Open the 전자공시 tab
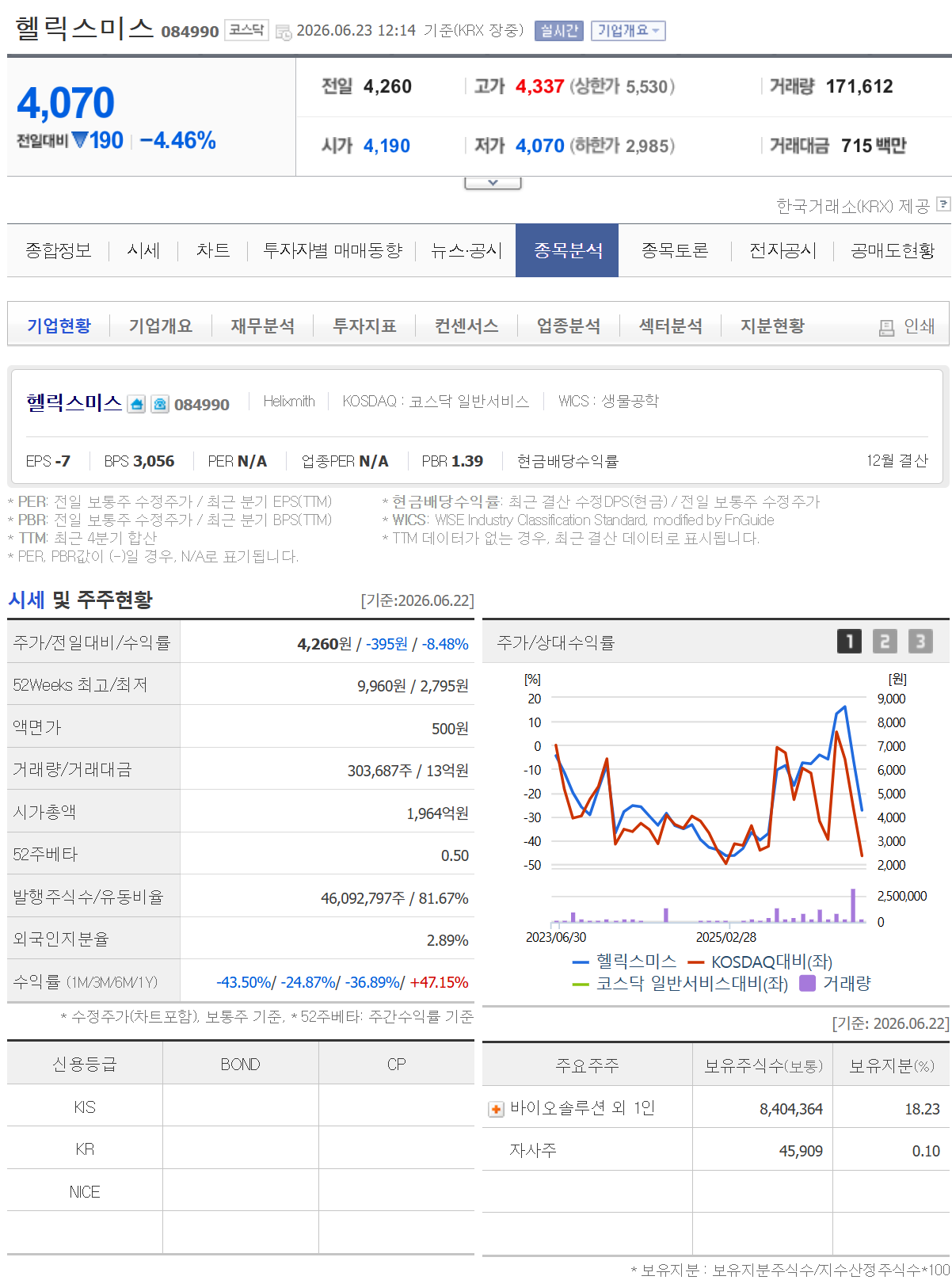This screenshot has height=1280, width=952. (783, 250)
